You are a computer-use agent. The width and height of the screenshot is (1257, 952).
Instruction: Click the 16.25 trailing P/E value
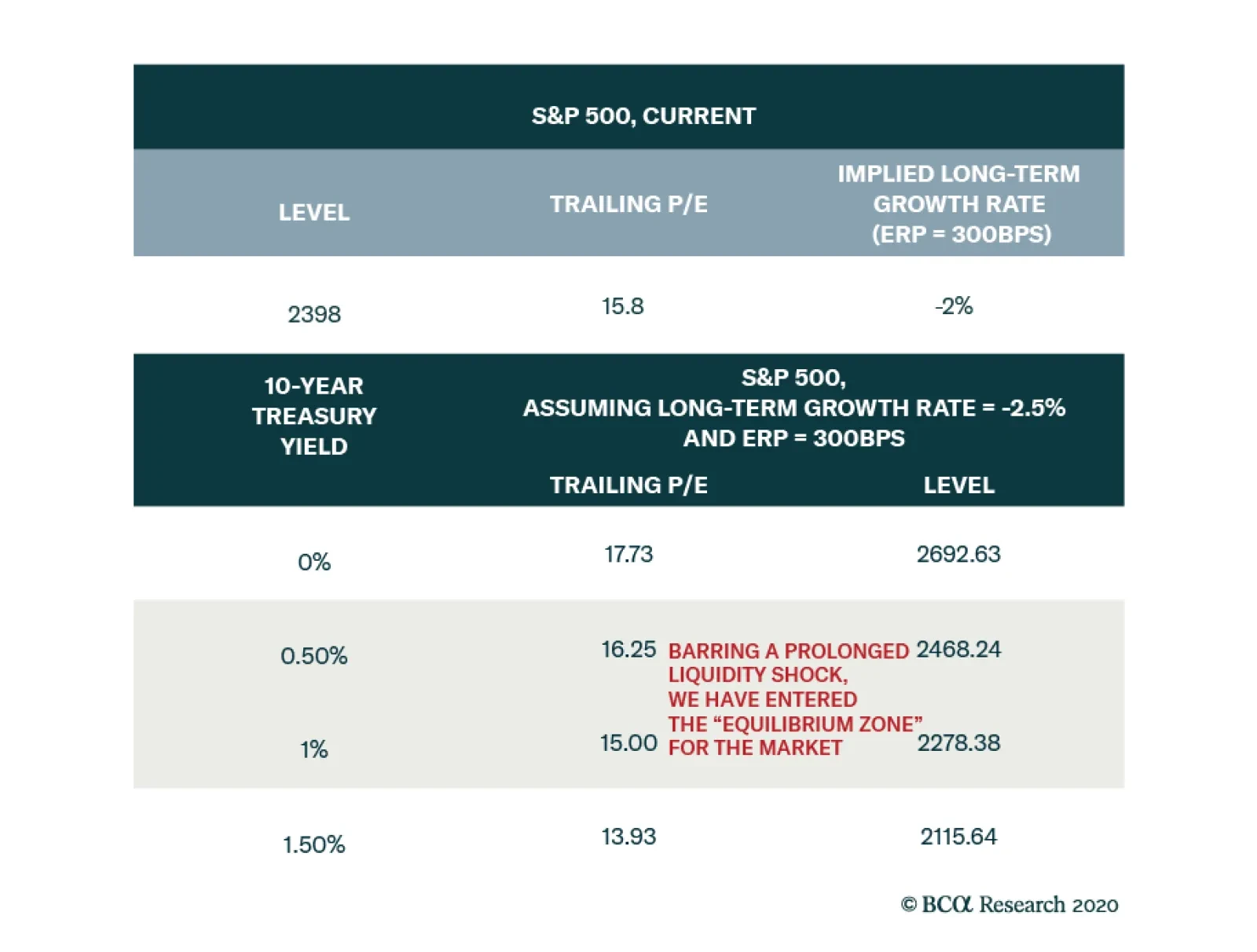click(x=628, y=650)
